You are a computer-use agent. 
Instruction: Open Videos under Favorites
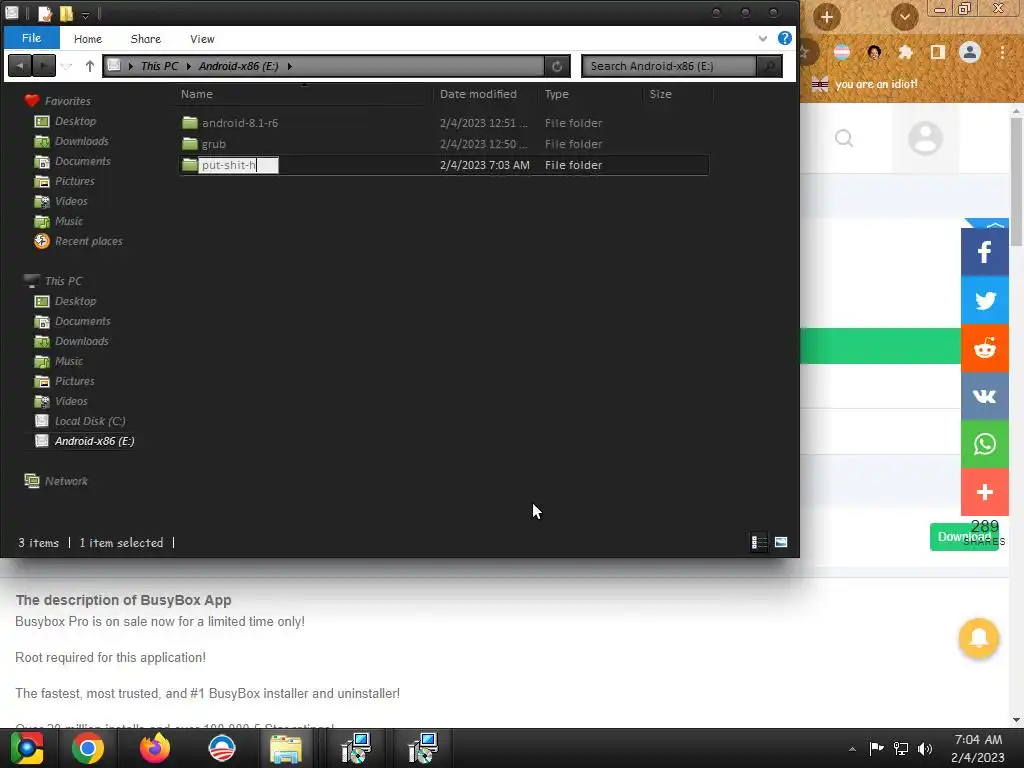pyautogui.click(x=71, y=201)
